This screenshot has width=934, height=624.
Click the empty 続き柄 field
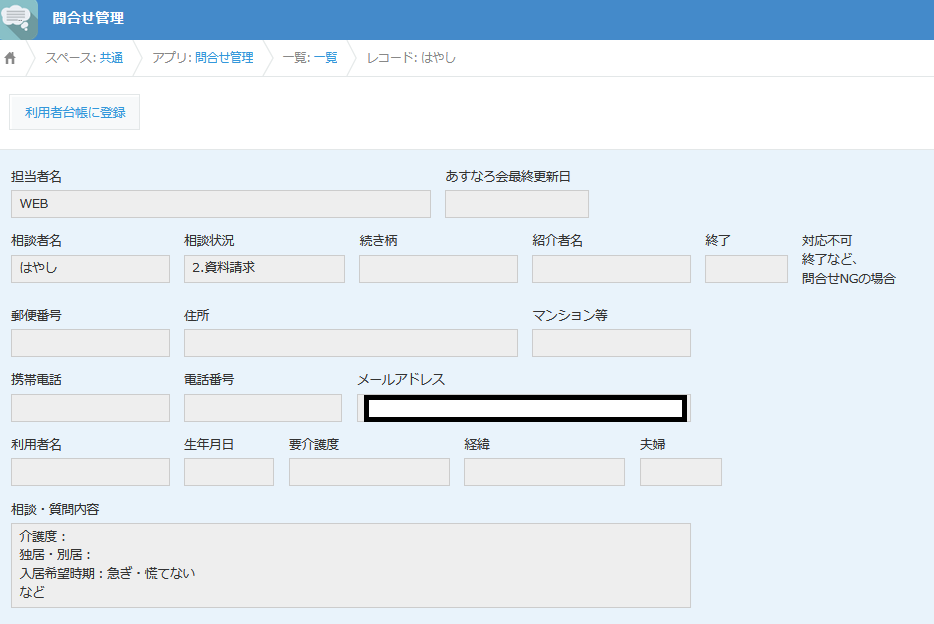[x=438, y=269]
